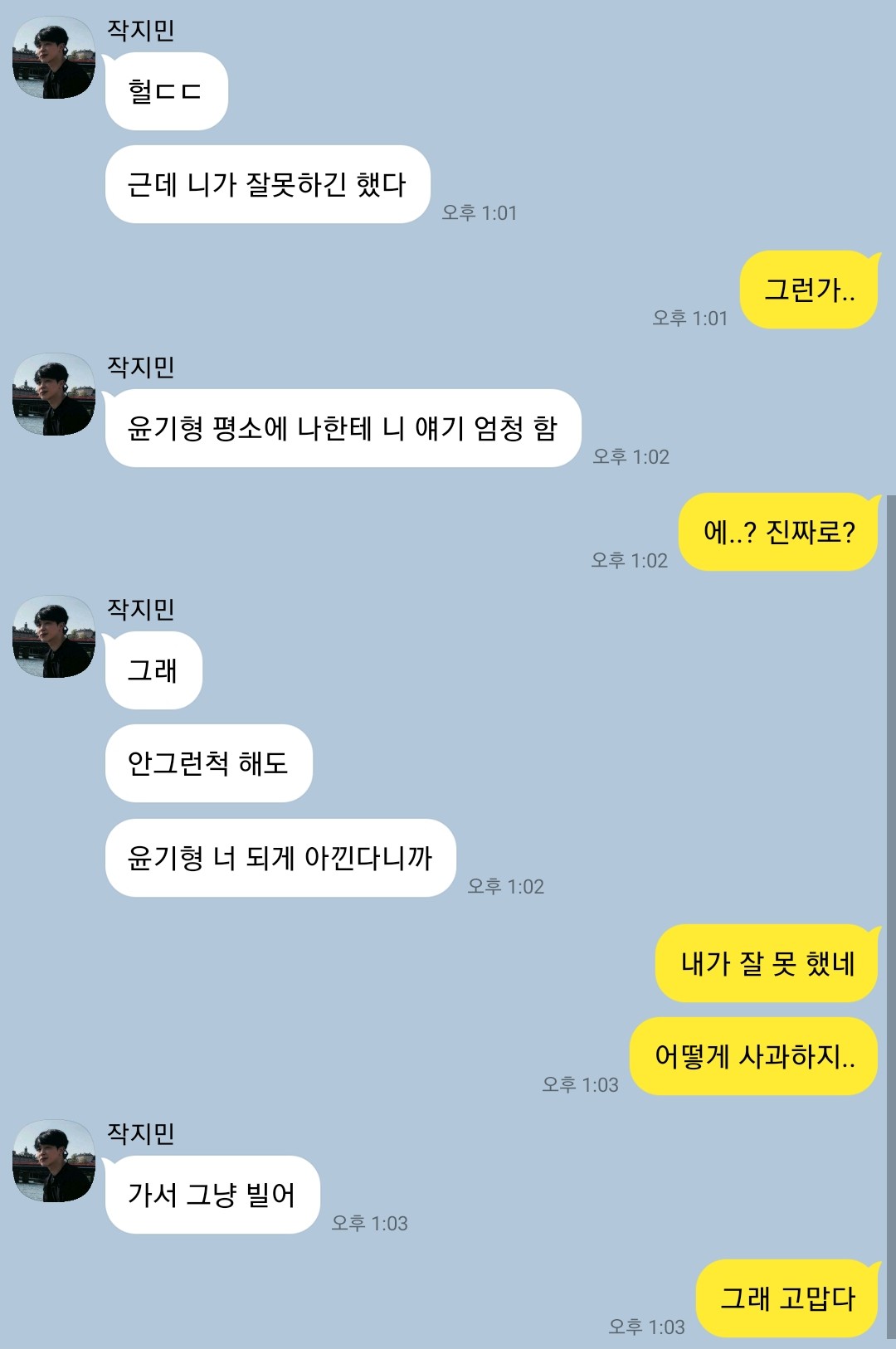The height and width of the screenshot is (1349, 896).
Task: Tap the topmost 작지민 sender name
Action: (x=141, y=30)
